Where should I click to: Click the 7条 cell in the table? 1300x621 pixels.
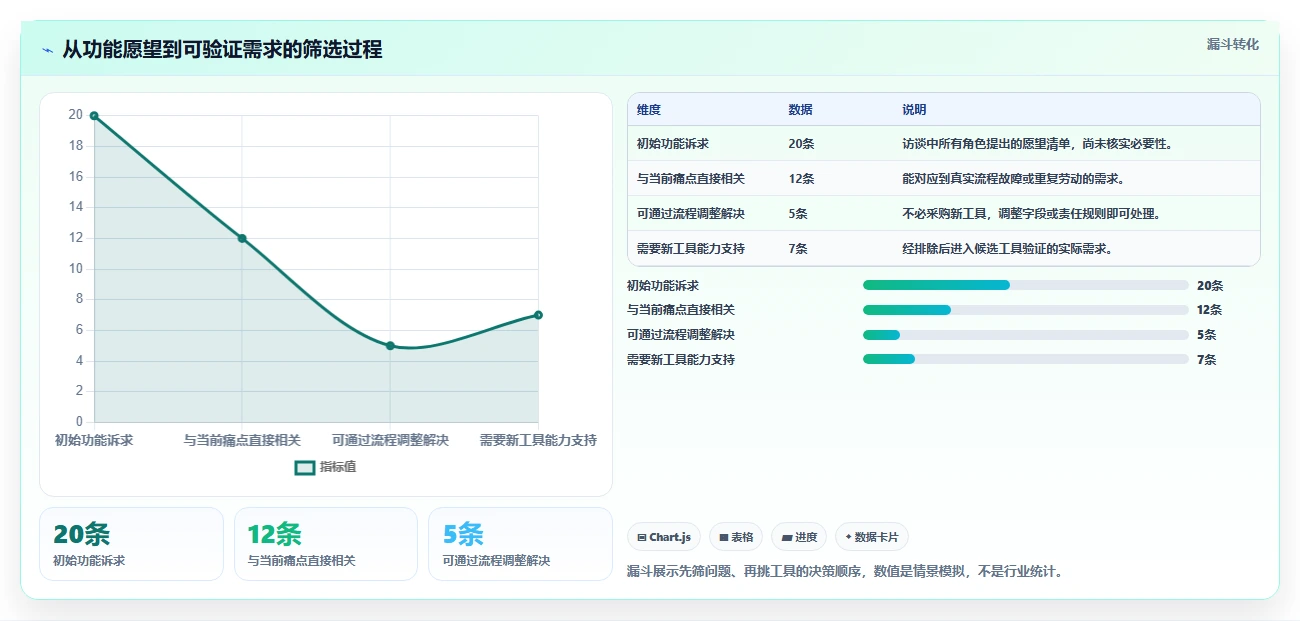point(798,249)
